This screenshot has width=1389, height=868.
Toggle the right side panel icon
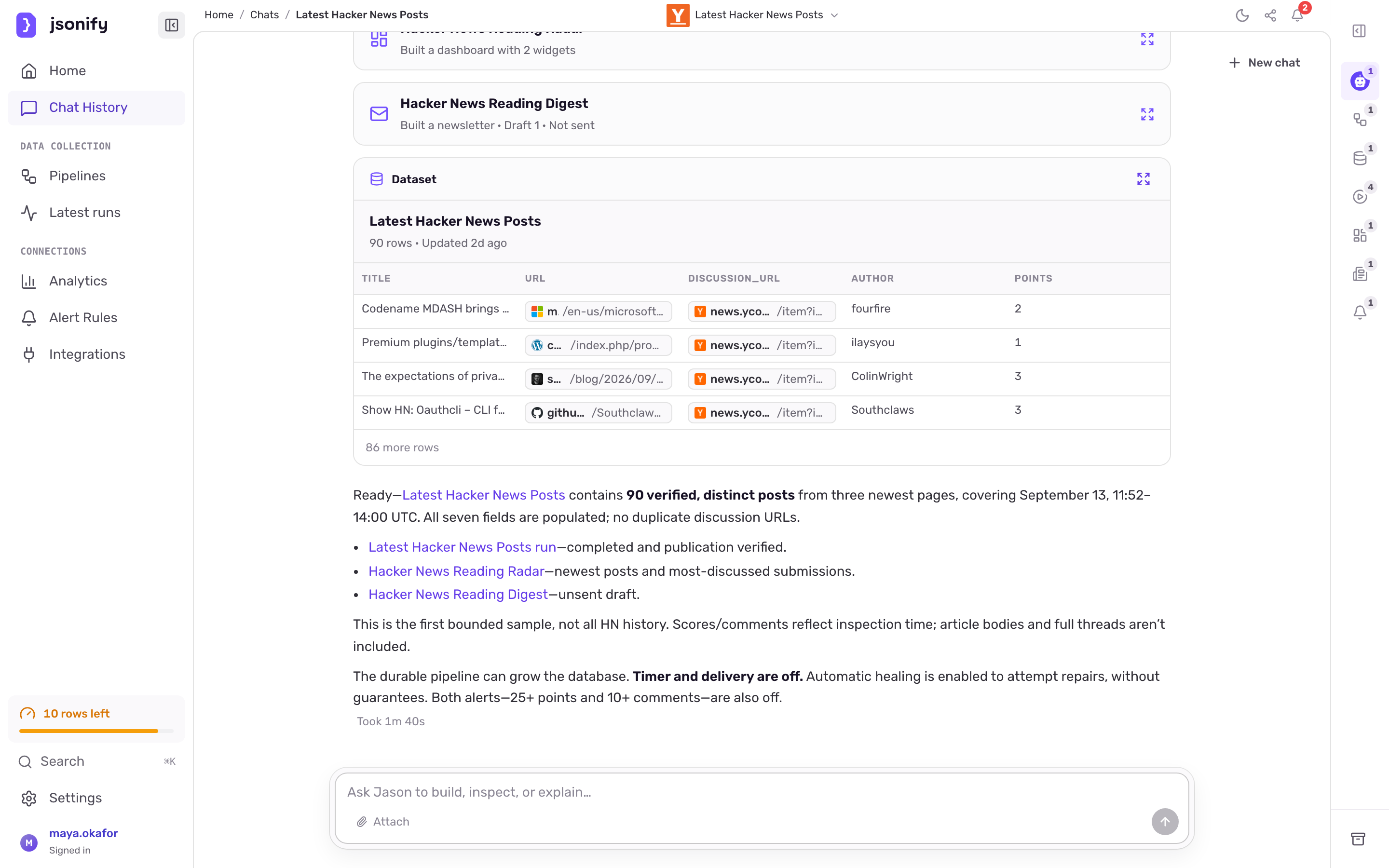(x=1359, y=30)
